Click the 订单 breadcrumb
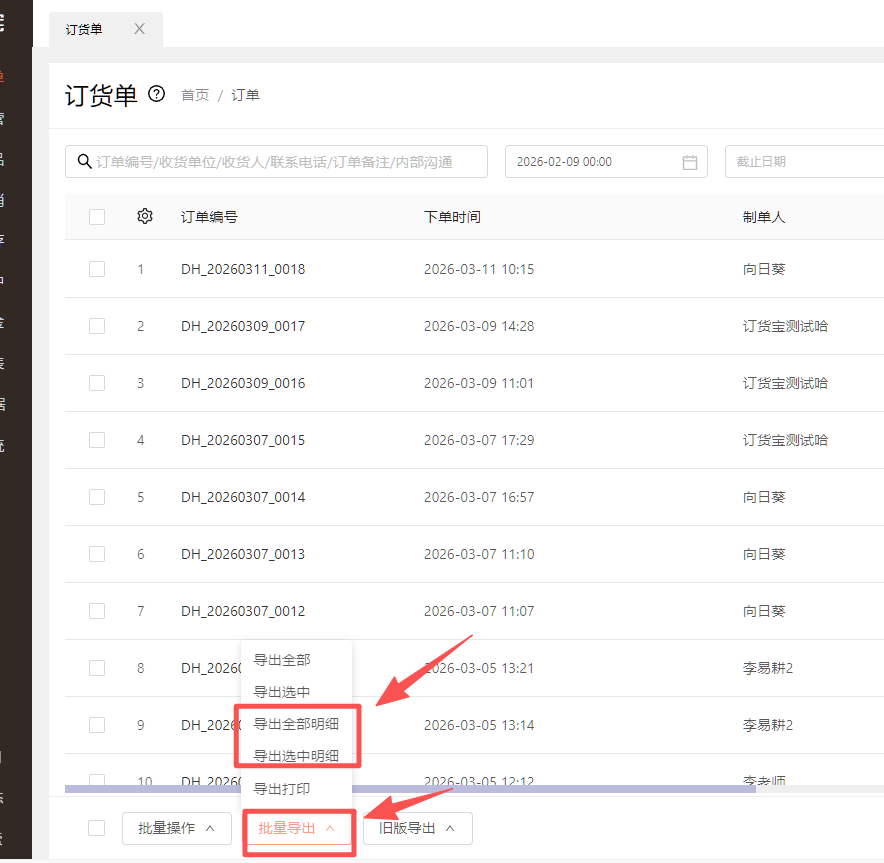Viewport: 884px width, 863px height. click(x=245, y=95)
